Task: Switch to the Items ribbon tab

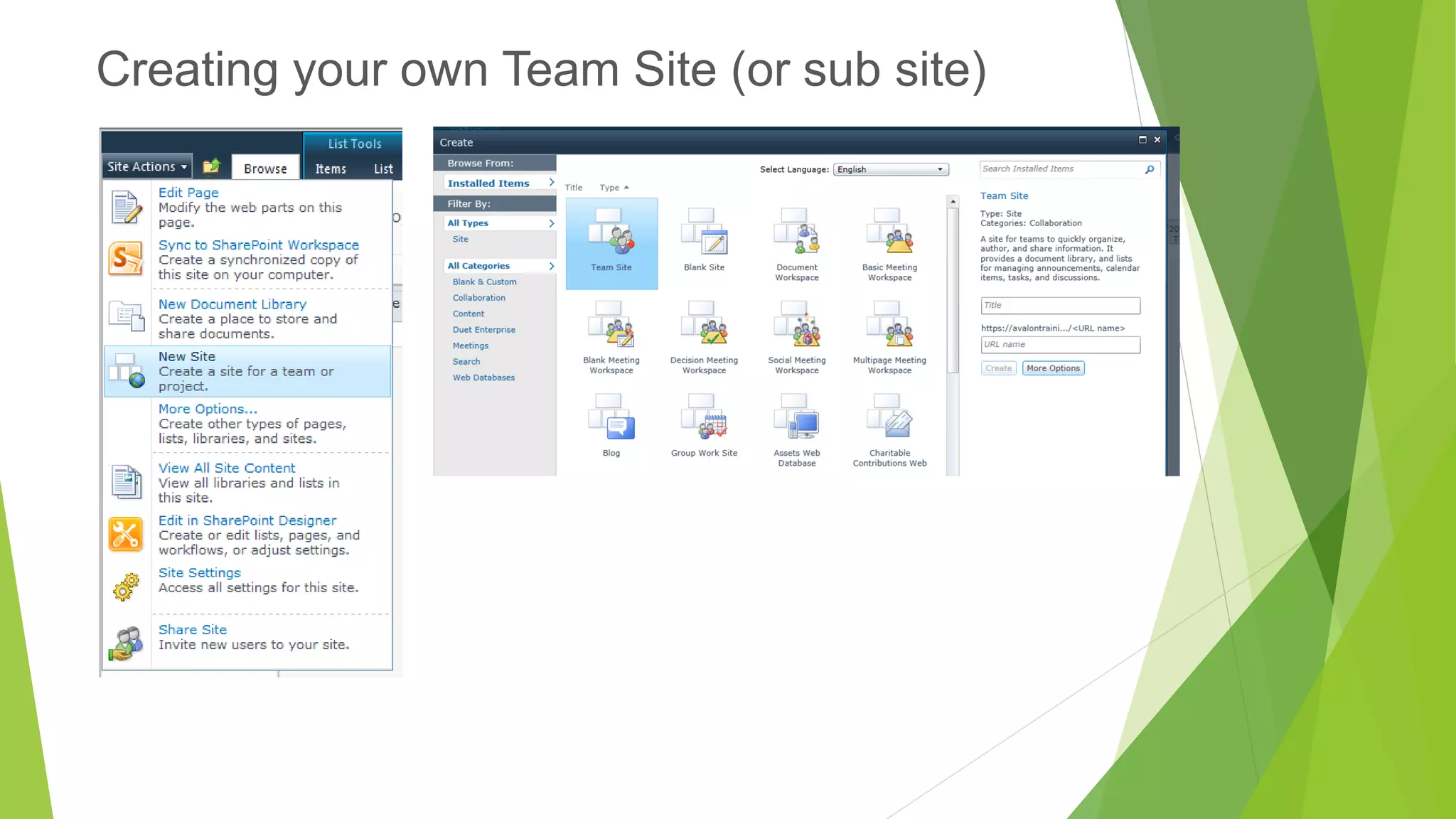Action: pos(331,168)
